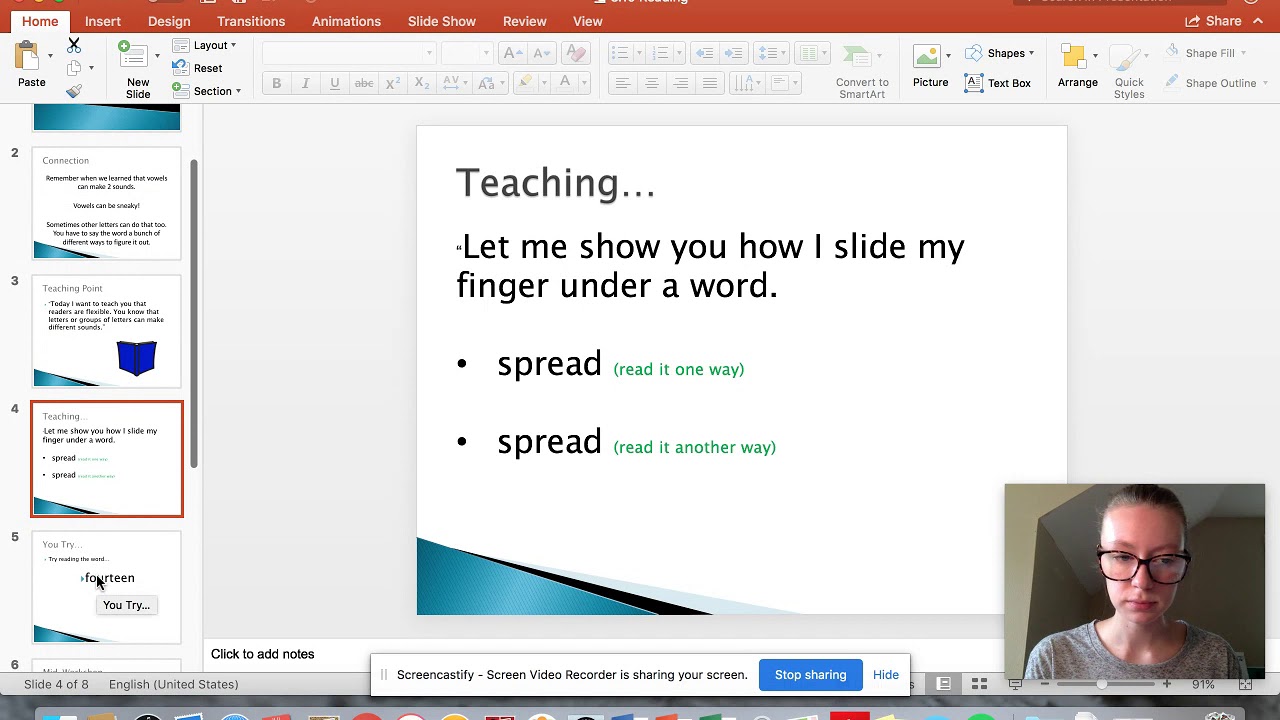Toggle Underline formatting
The height and width of the screenshot is (720, 1280).
pyautogui.click(x=334, y=83)
